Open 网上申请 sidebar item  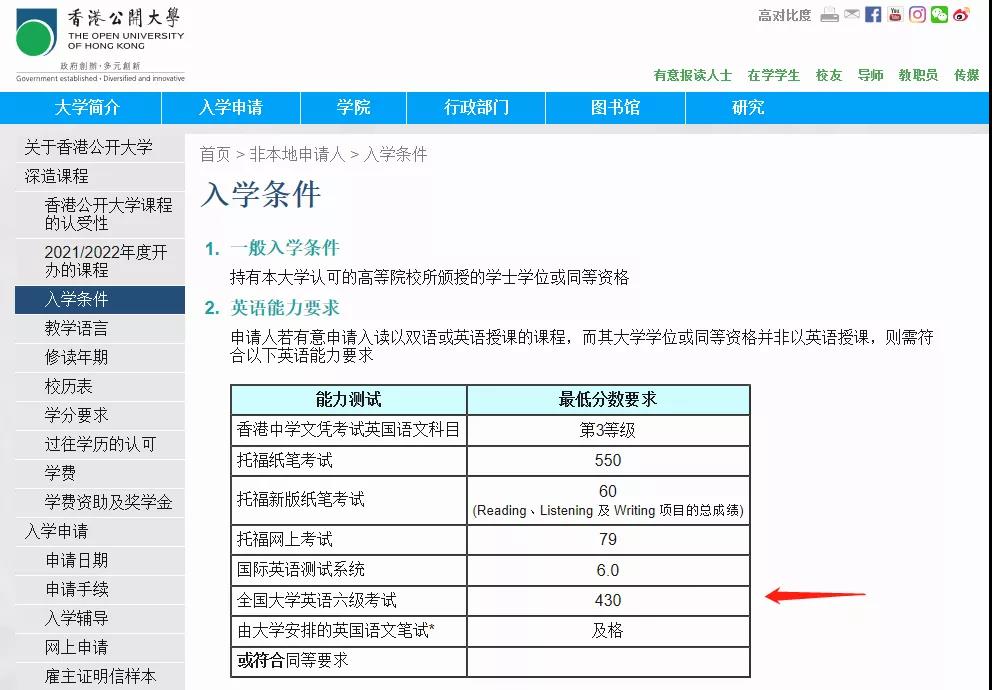point(100,648)
